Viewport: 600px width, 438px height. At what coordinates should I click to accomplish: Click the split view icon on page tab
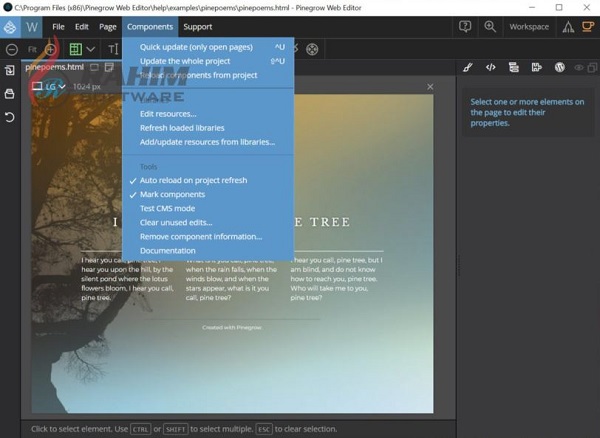pyautogui.click(x=109, y=67)
